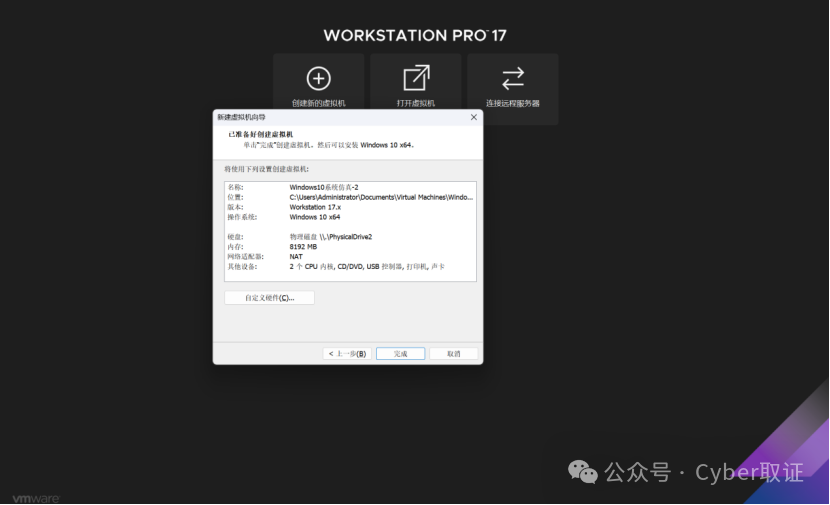Select the 8192 MB memory value
The width and height of the screenshot is (830, 505).
tap(303, 247)
